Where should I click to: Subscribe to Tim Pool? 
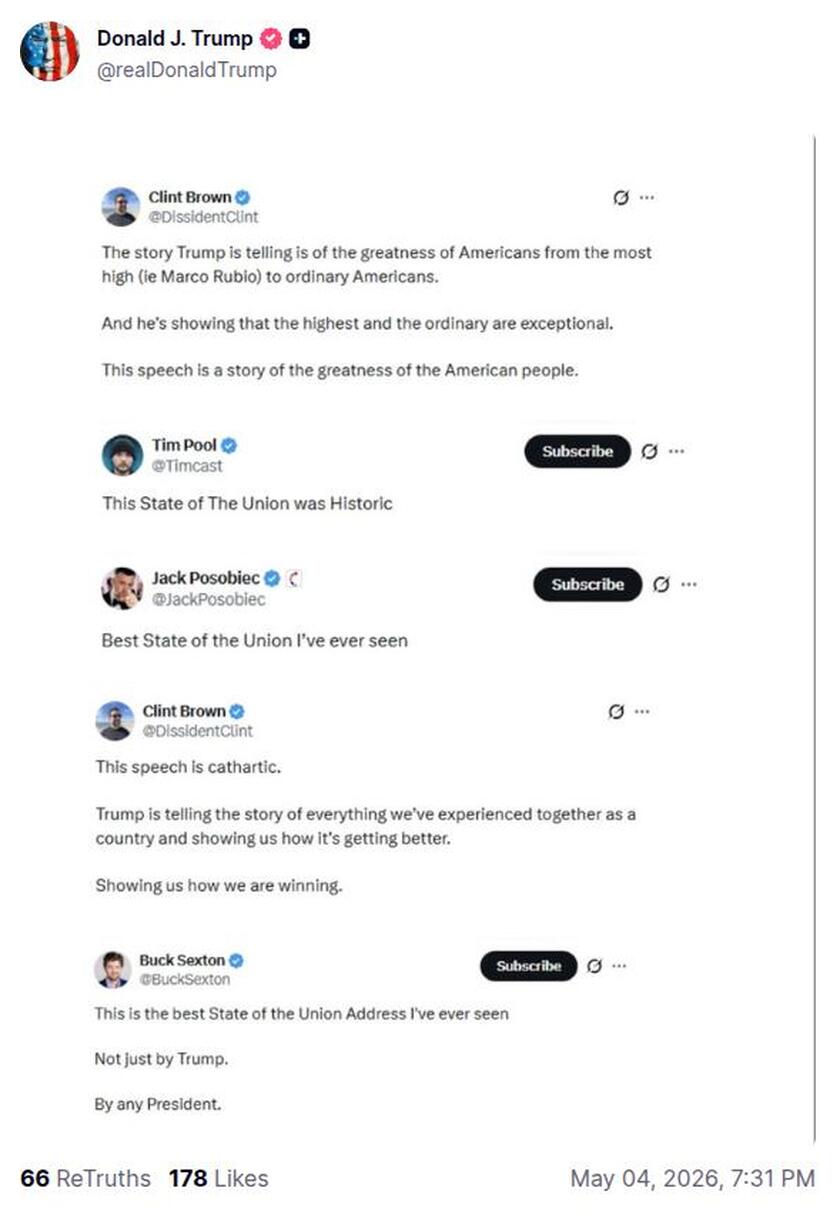pyautogui.click(x=578, y=451)
